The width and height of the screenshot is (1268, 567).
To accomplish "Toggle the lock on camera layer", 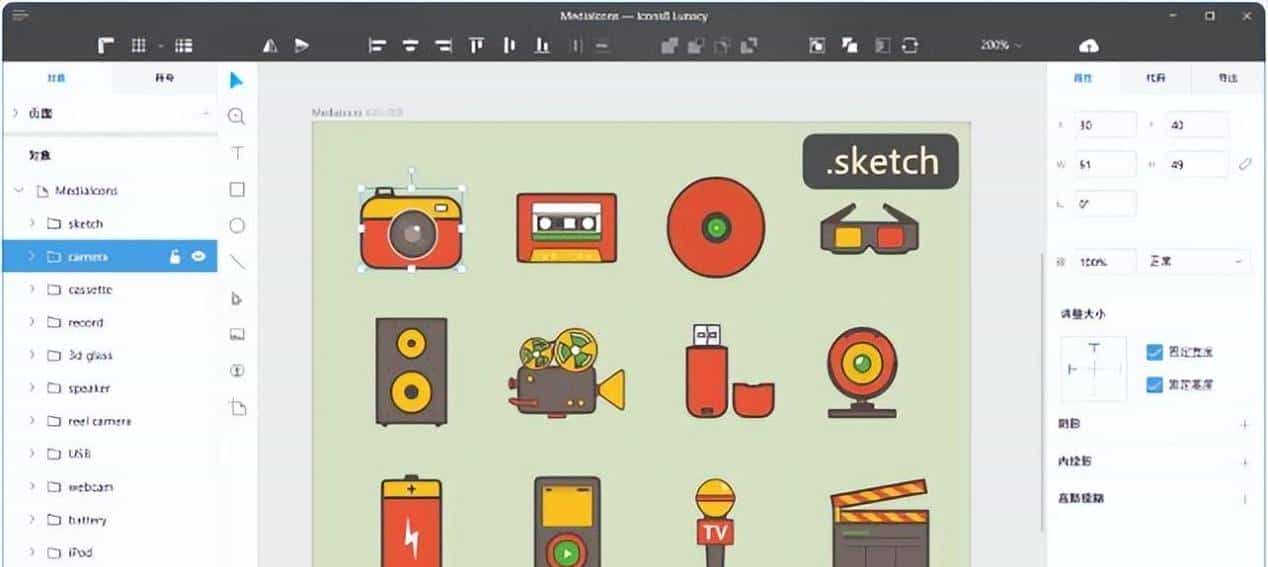I will (x=175, y=257).
